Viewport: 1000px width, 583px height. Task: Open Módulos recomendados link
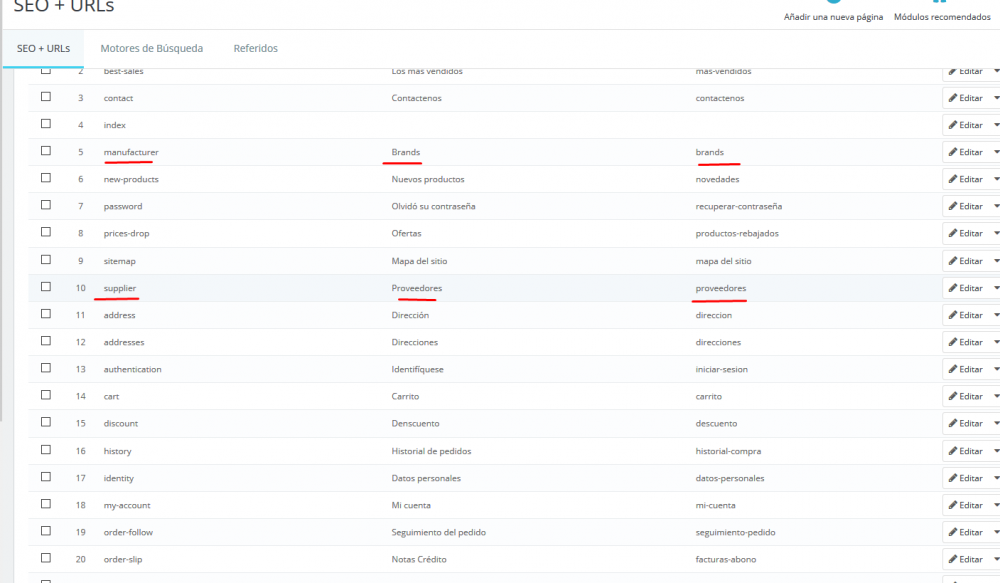tap(942, 17)
